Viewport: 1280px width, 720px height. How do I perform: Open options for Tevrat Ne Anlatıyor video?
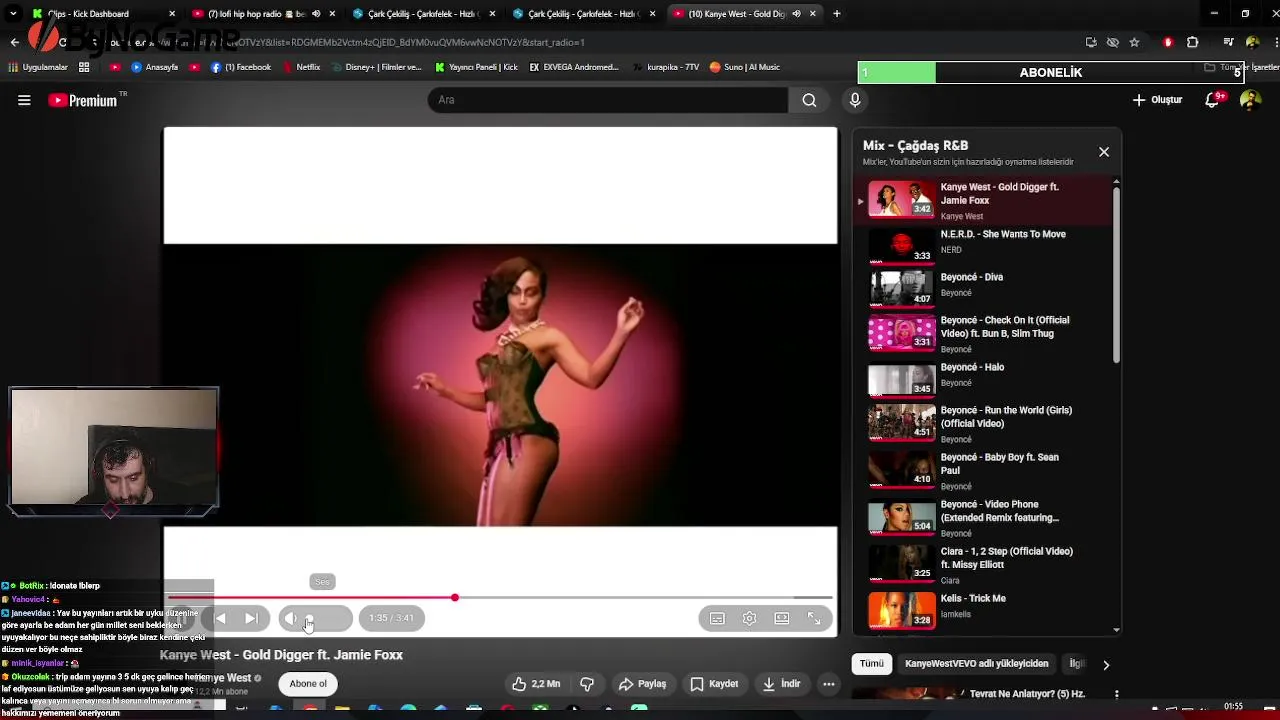click(1116, 694)
